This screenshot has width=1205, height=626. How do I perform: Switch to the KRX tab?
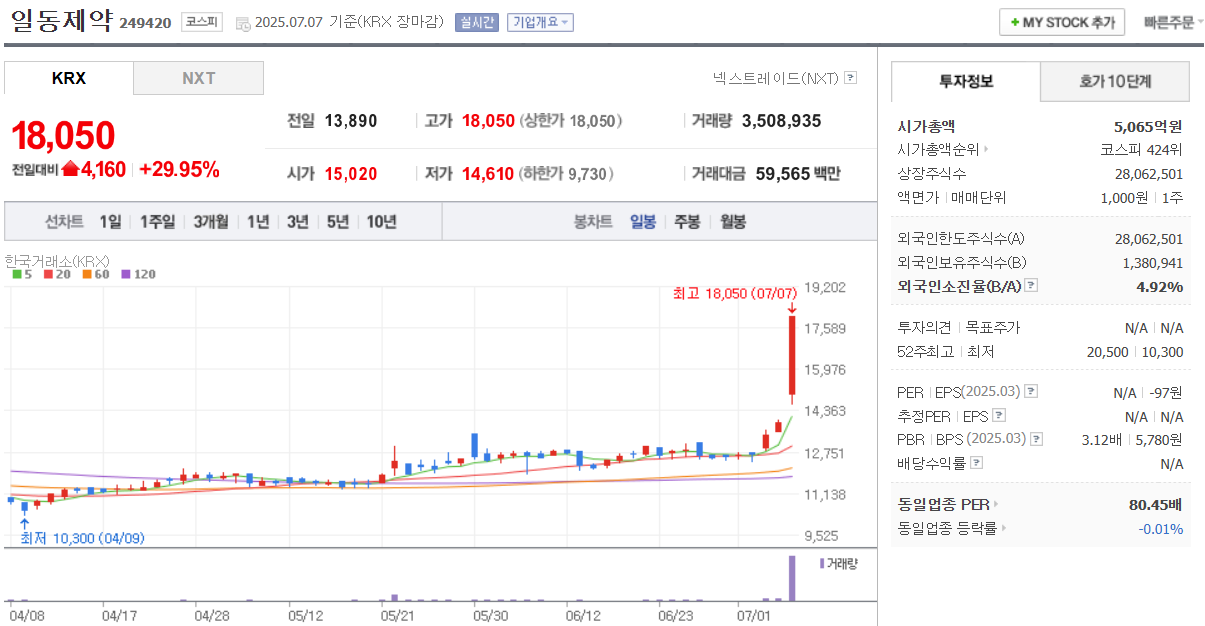click(69, 78)
